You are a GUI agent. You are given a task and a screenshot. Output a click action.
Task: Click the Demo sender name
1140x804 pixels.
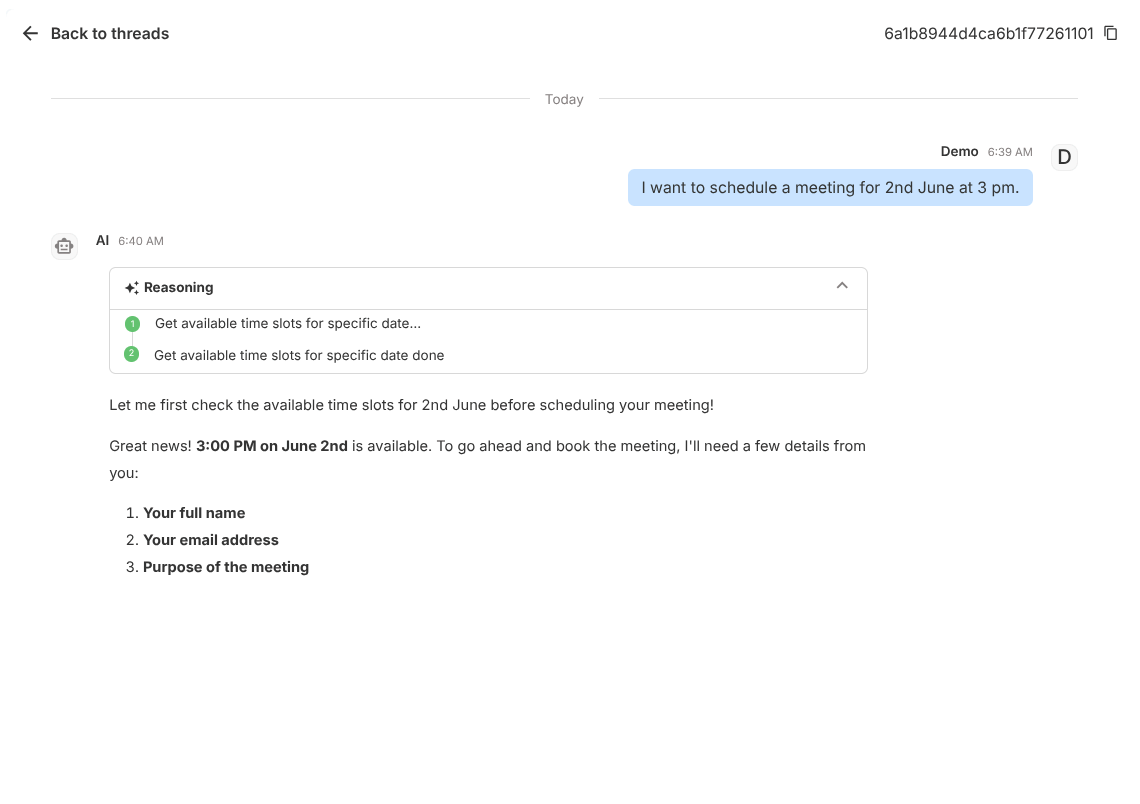959,151
